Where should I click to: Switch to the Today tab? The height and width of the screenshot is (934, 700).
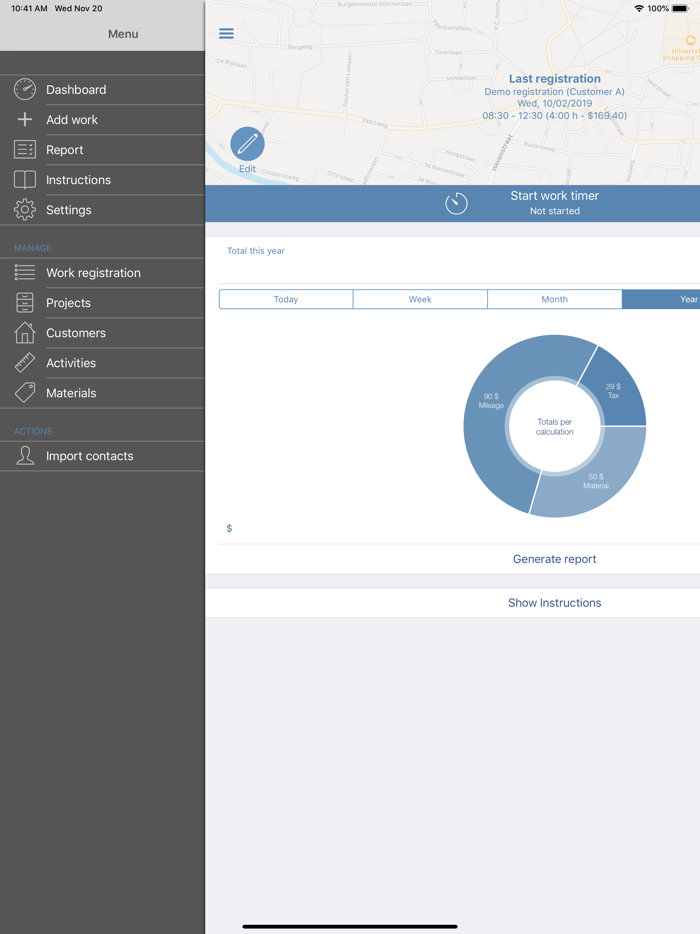click(286, 299)
